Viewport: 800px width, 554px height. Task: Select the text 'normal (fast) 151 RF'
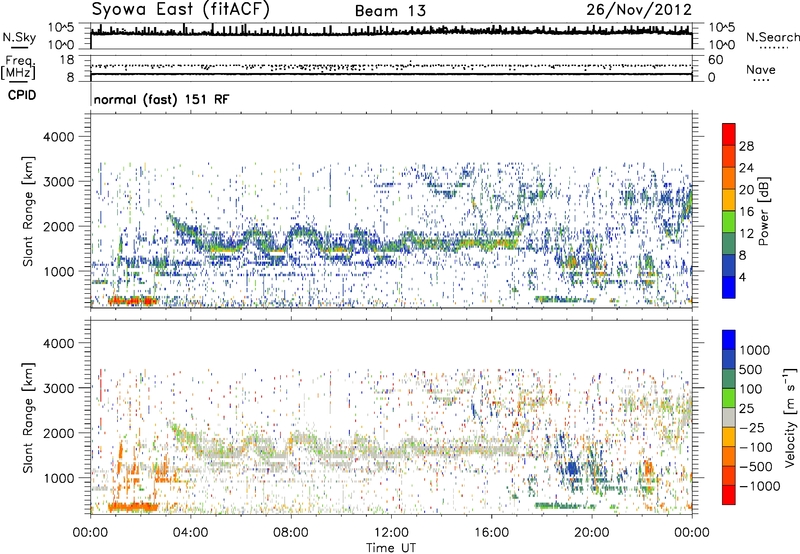(x=161, y=99)
